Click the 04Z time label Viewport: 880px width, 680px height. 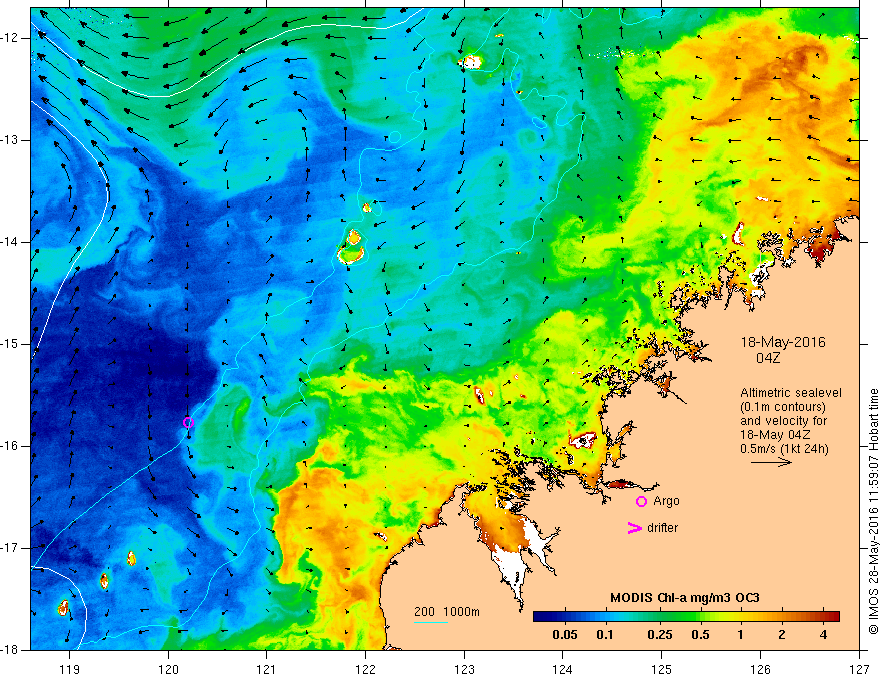pos(768,358)
